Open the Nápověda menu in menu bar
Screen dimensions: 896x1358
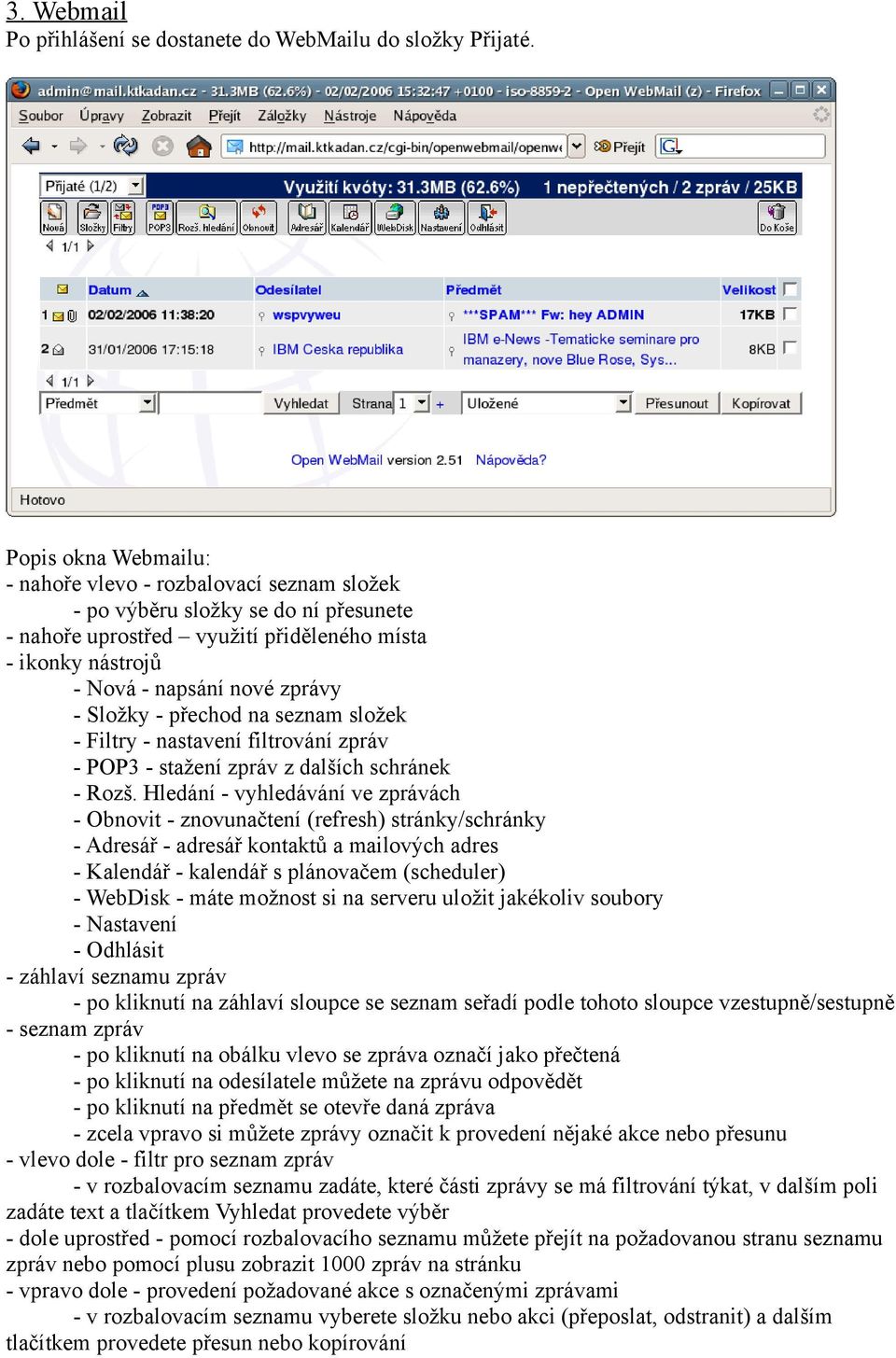coord(425,116)
